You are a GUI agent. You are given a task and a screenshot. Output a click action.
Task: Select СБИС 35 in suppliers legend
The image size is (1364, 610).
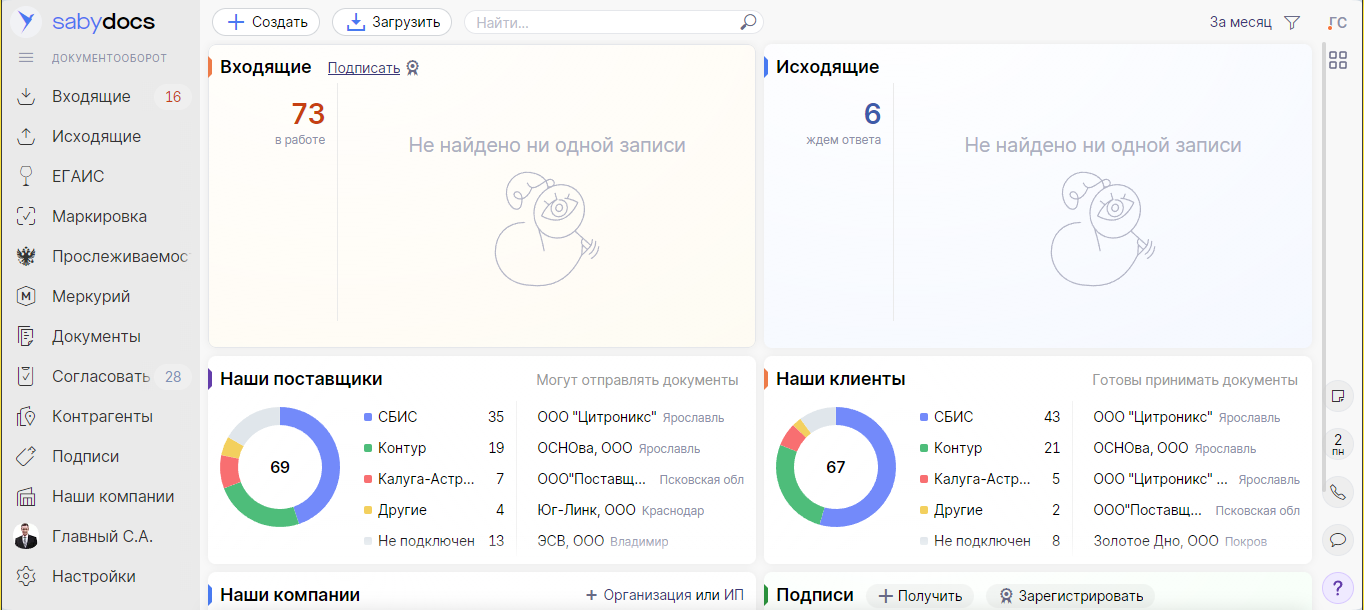click(x=434, y=417)
